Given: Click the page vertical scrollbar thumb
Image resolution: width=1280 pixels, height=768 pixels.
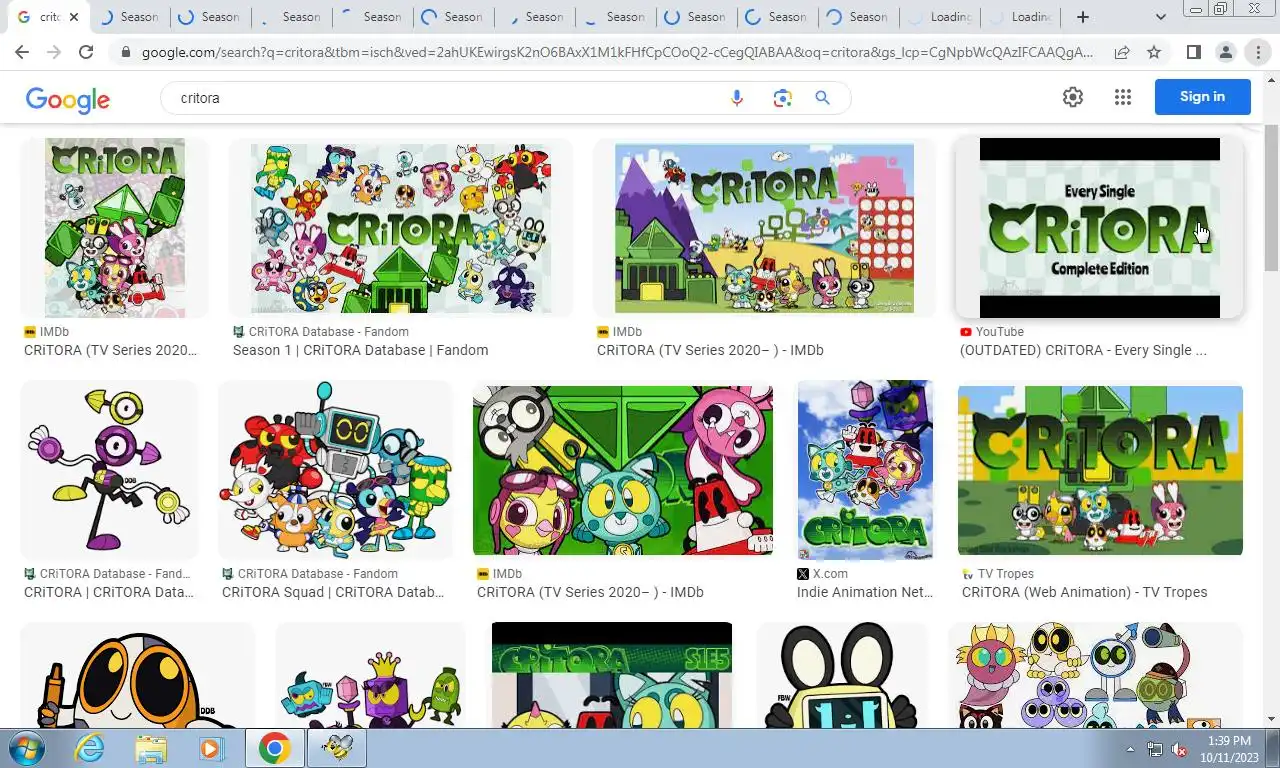Looking at the screenshot, I should point(1271,197).
